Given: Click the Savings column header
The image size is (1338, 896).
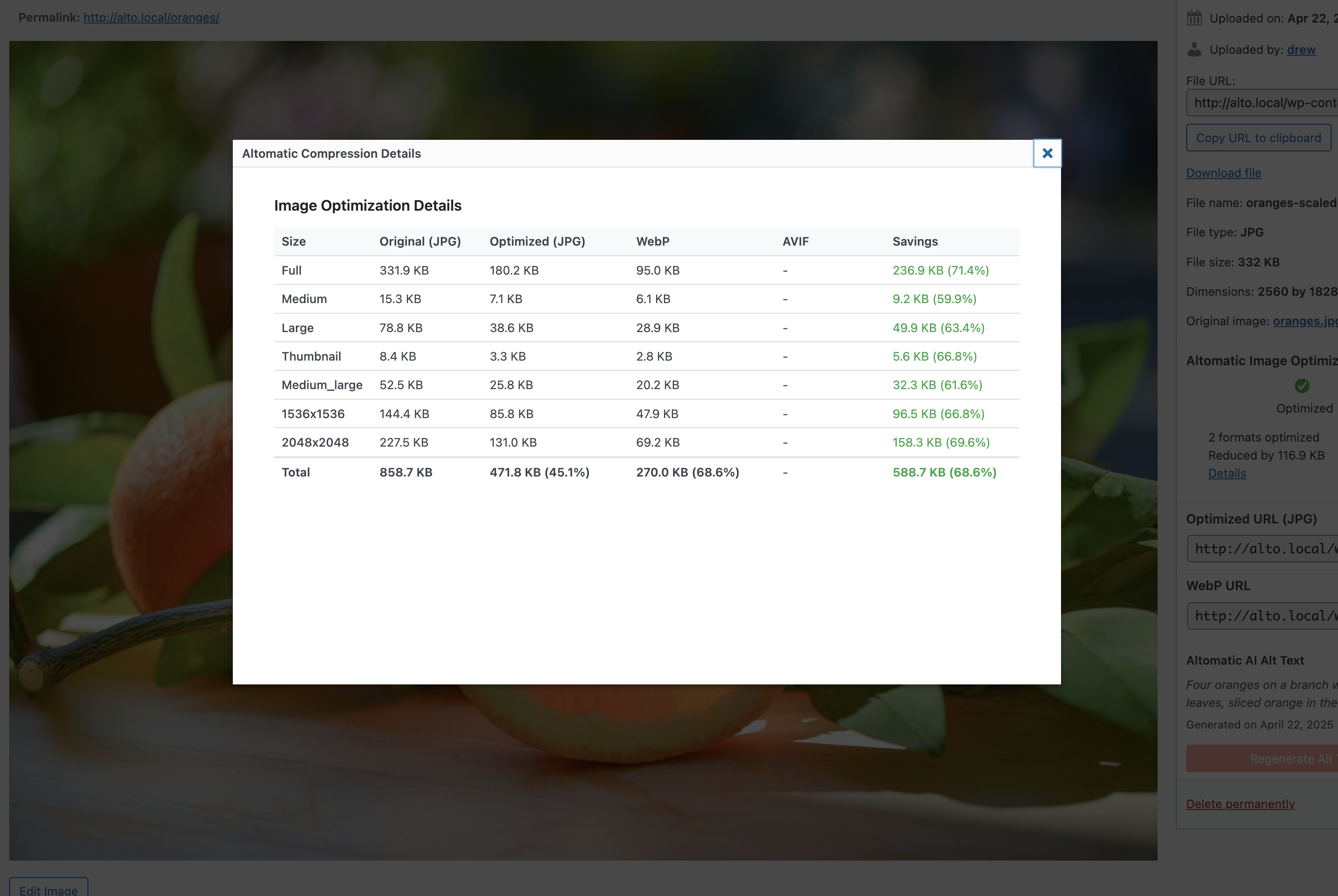Looking at the screenshot, I should [x=915, y=241].
